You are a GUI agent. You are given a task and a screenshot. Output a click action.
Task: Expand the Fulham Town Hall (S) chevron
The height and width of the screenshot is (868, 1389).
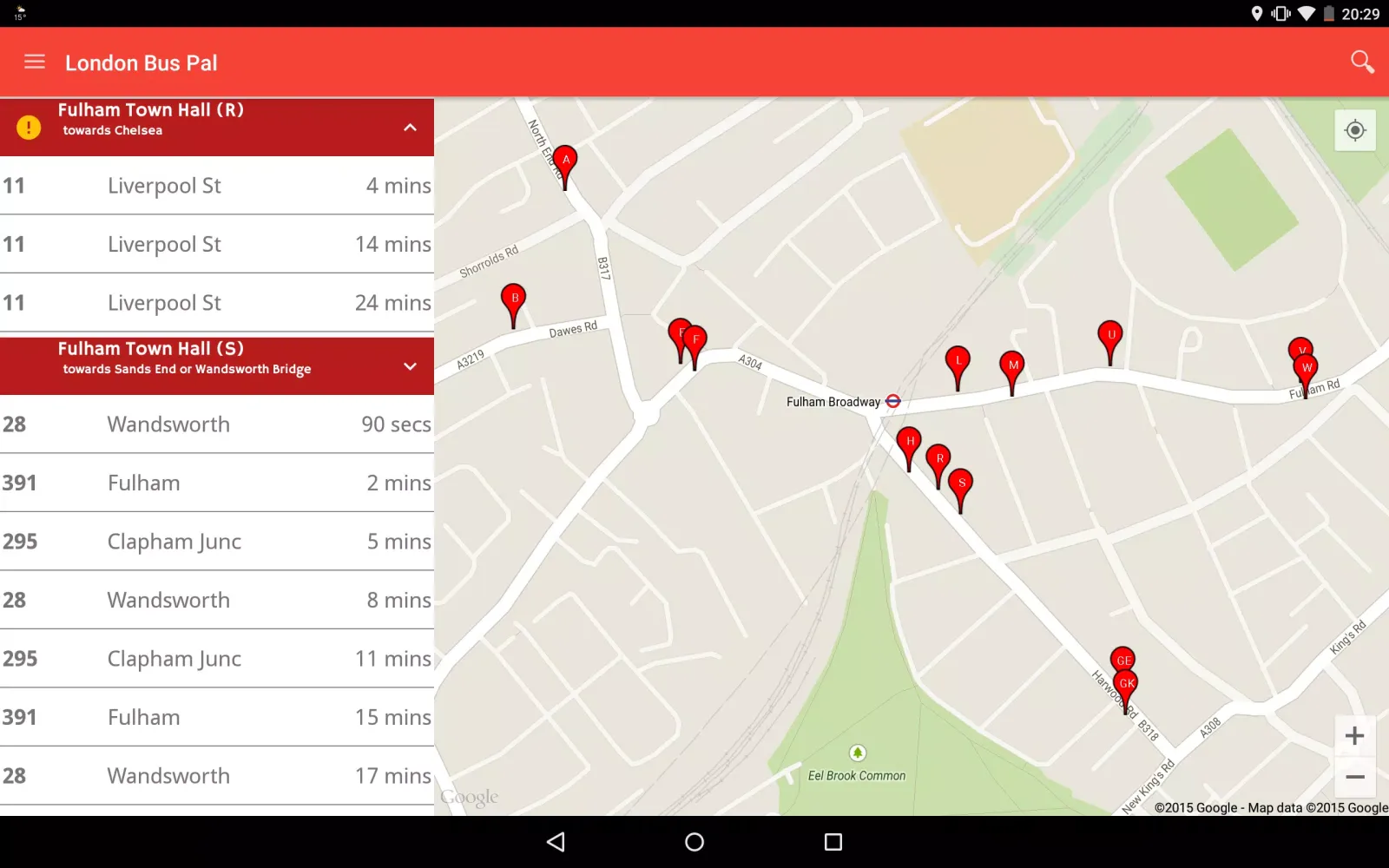[x=411, y=366]
